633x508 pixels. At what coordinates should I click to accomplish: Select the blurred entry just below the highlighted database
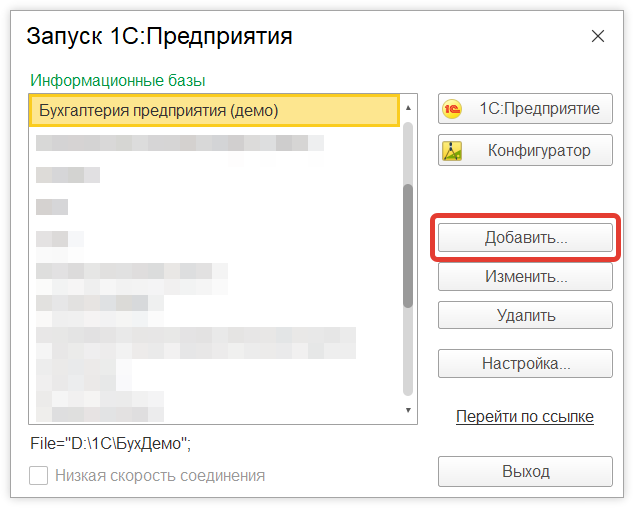[180, 143]
